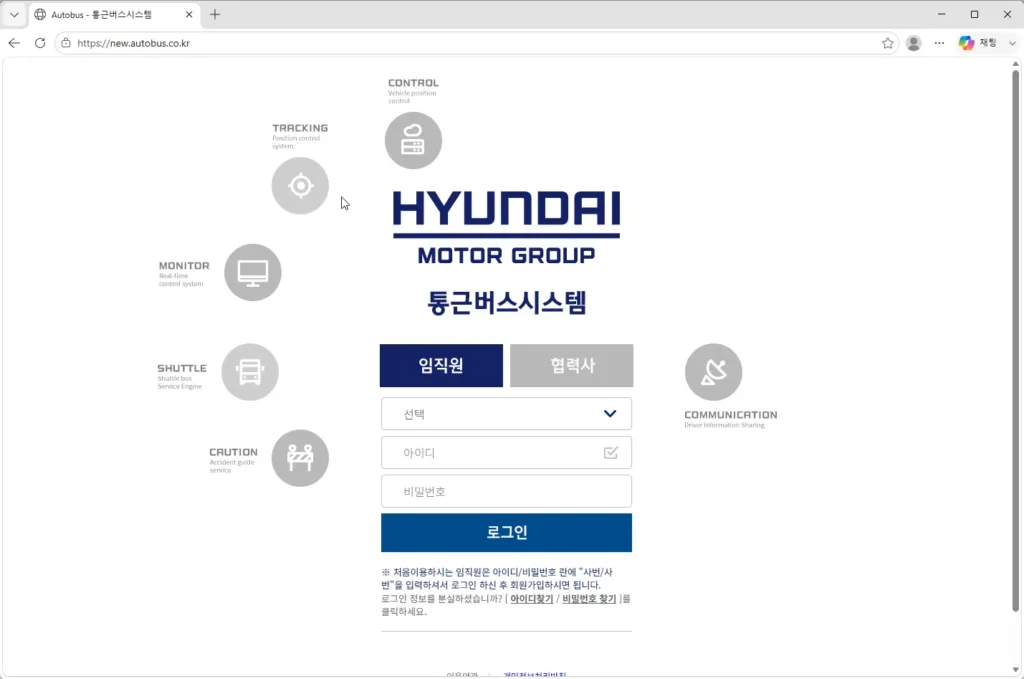Click the CAUTION barrier icon

[x=300, y=458]
